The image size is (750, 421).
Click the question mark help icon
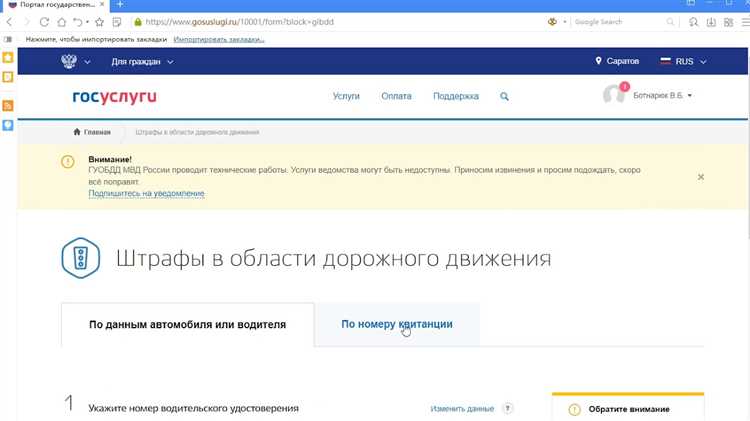tap(507, 409)
